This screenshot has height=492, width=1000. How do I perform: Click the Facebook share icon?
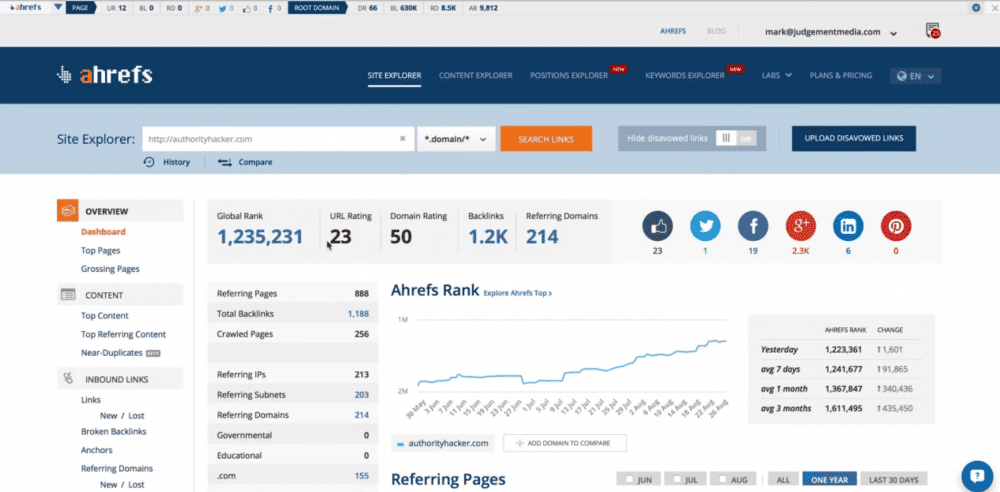pos(753,226)
